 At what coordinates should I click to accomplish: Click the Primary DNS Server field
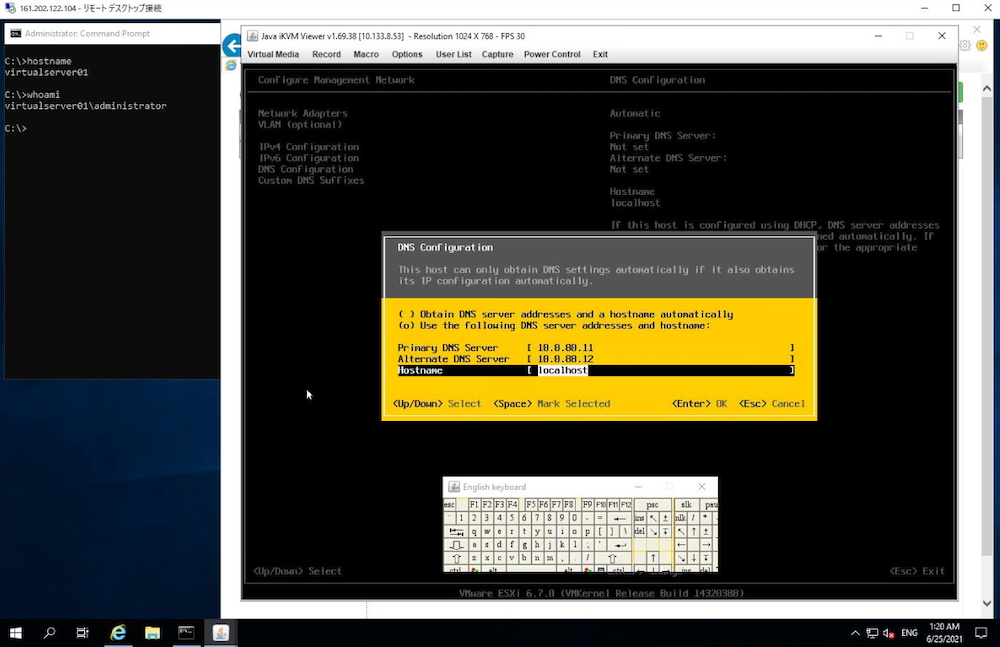661,348
